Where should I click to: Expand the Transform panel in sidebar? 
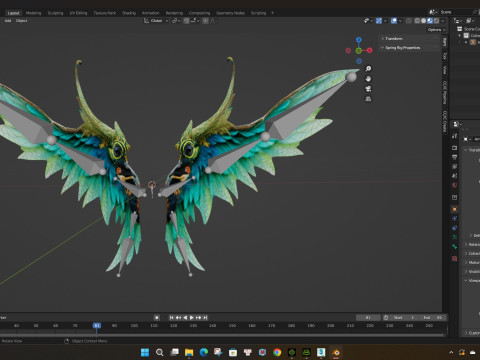[409, 39]
